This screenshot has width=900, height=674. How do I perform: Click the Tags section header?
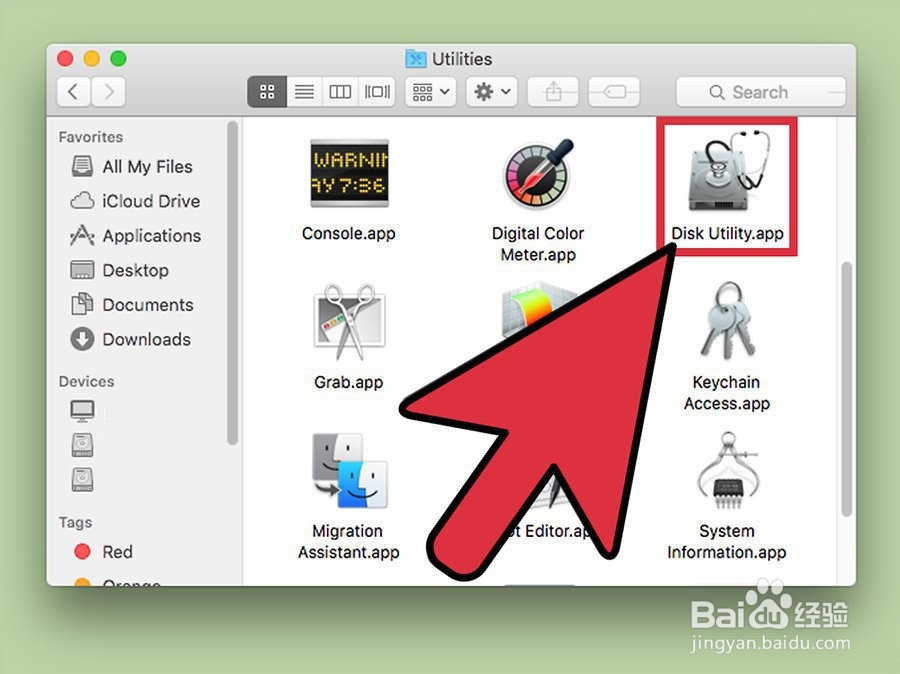point(75,522)
